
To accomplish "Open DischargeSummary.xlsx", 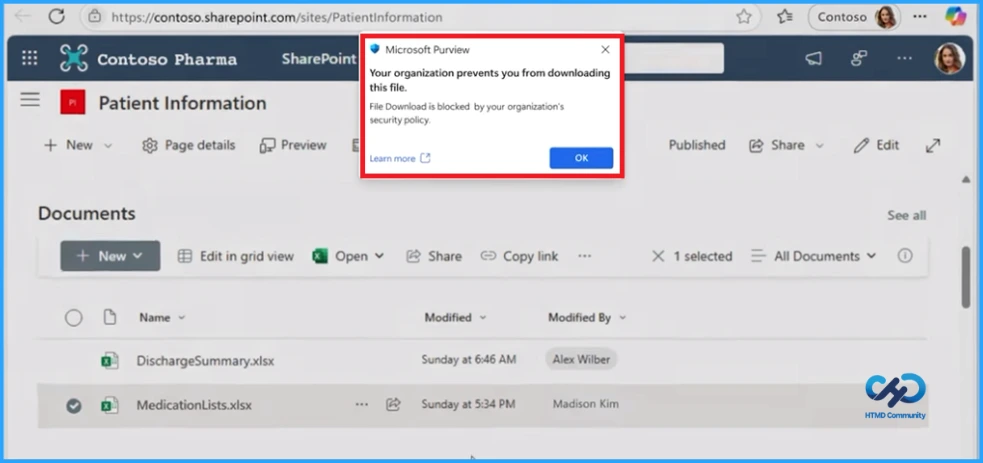I will 205,362.
